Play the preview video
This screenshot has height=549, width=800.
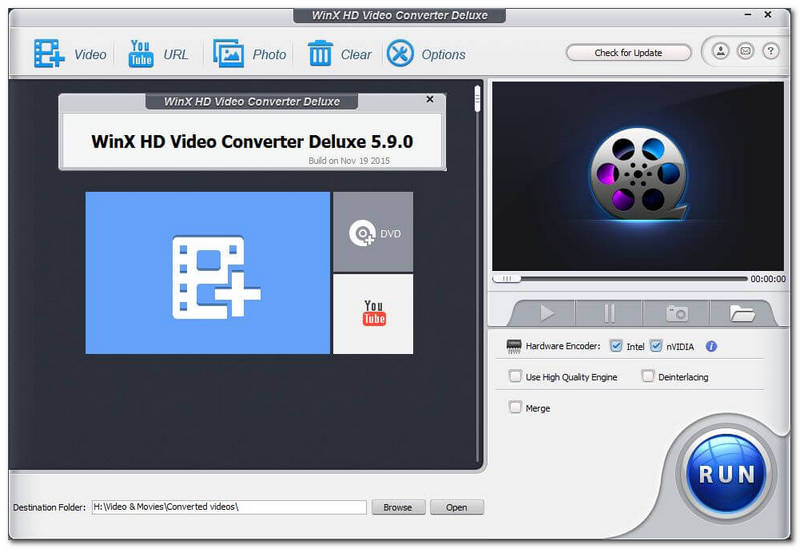tap(546, 313)
